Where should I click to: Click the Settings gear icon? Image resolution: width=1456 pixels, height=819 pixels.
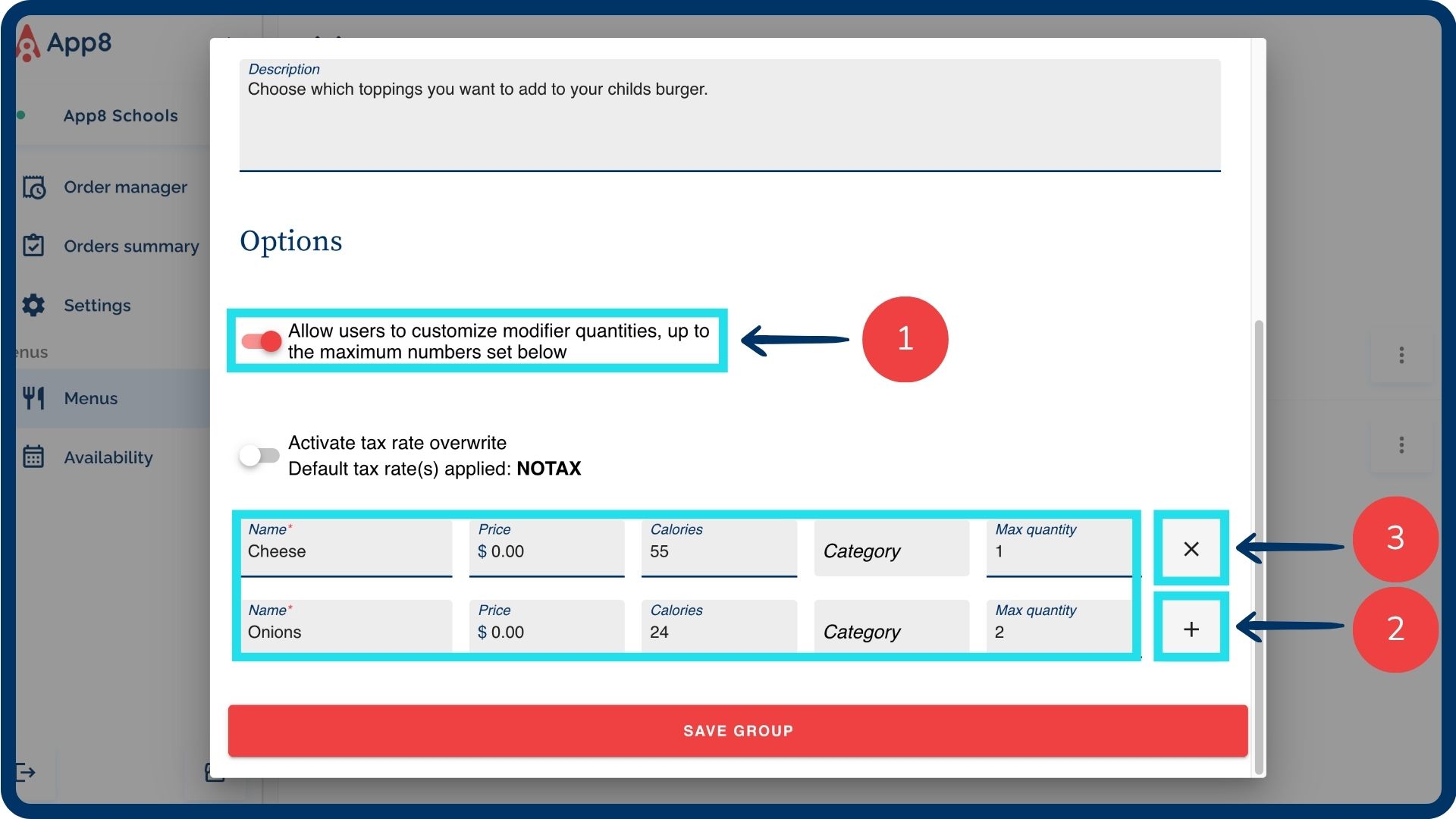pyautogui.click(x=34, y=305)
